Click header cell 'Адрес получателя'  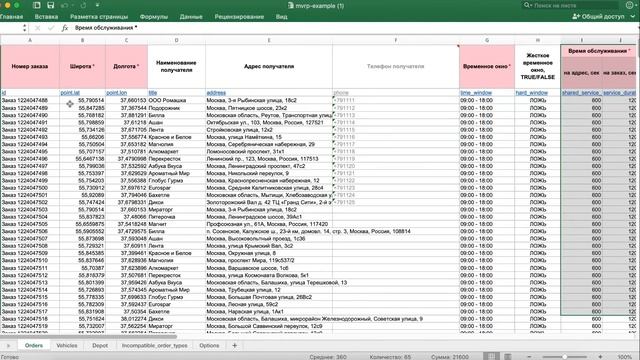click(269, 66)
